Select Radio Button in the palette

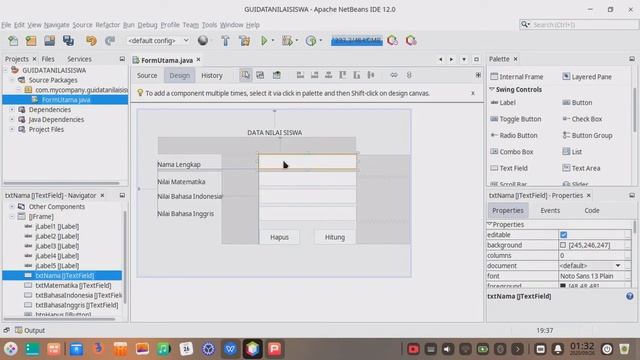coord(513,136)
